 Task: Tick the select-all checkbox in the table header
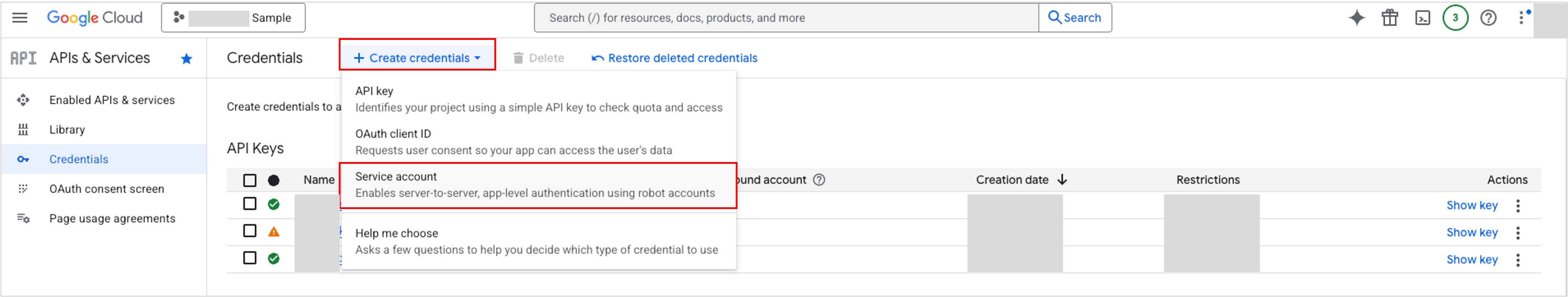click(250, 180)
